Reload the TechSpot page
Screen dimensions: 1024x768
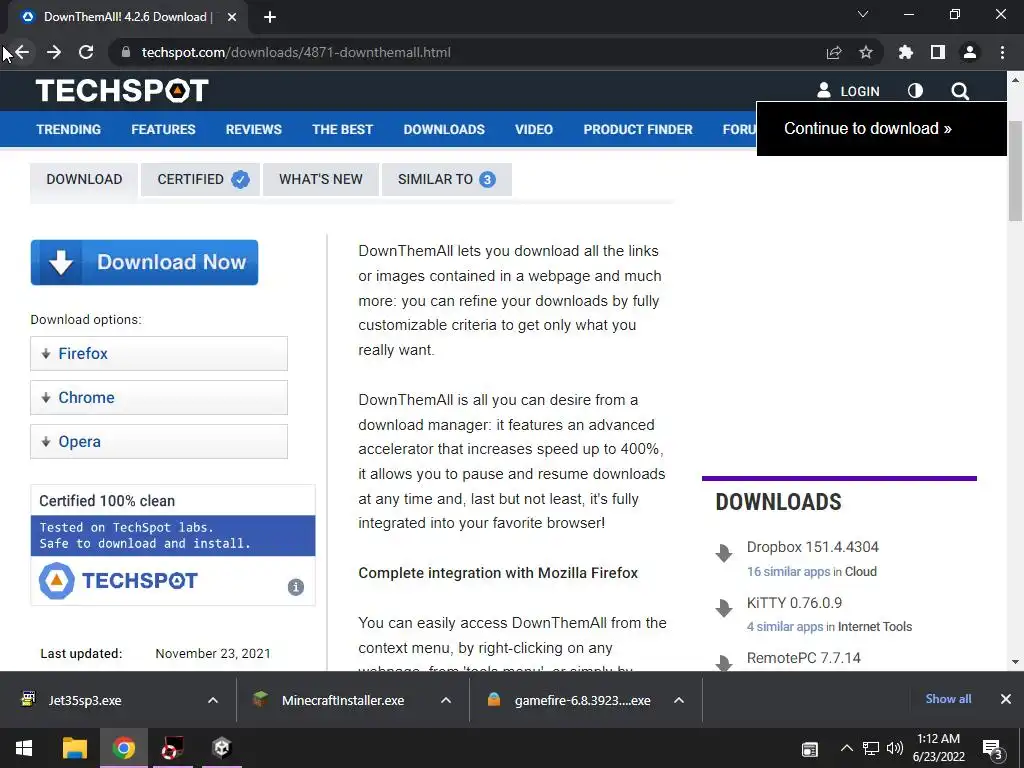[86, 52]
